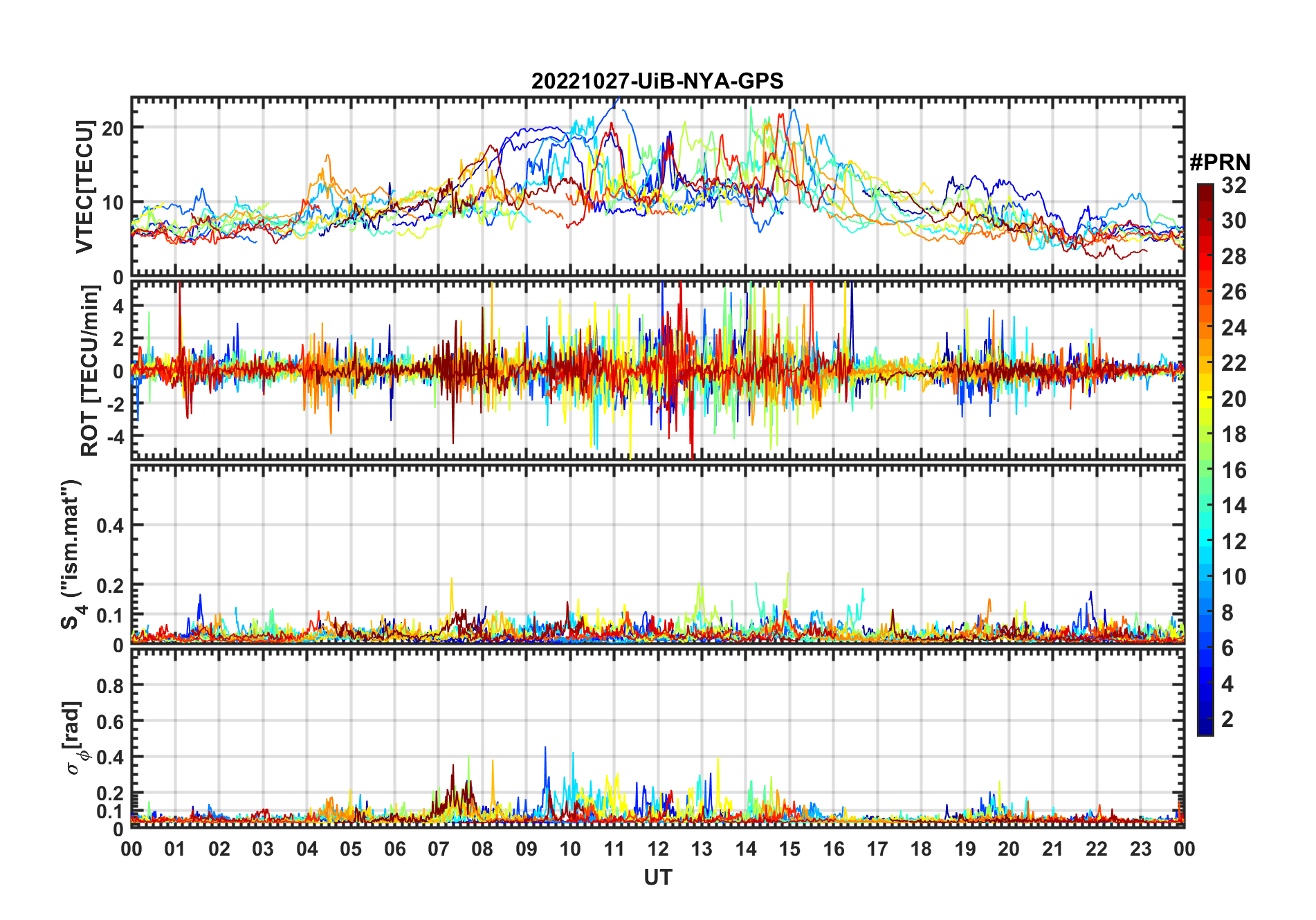The height and width of the screenshot is (920, 1316).
Task: Select the UT axis tick "15"
Action: click(789, 849)
